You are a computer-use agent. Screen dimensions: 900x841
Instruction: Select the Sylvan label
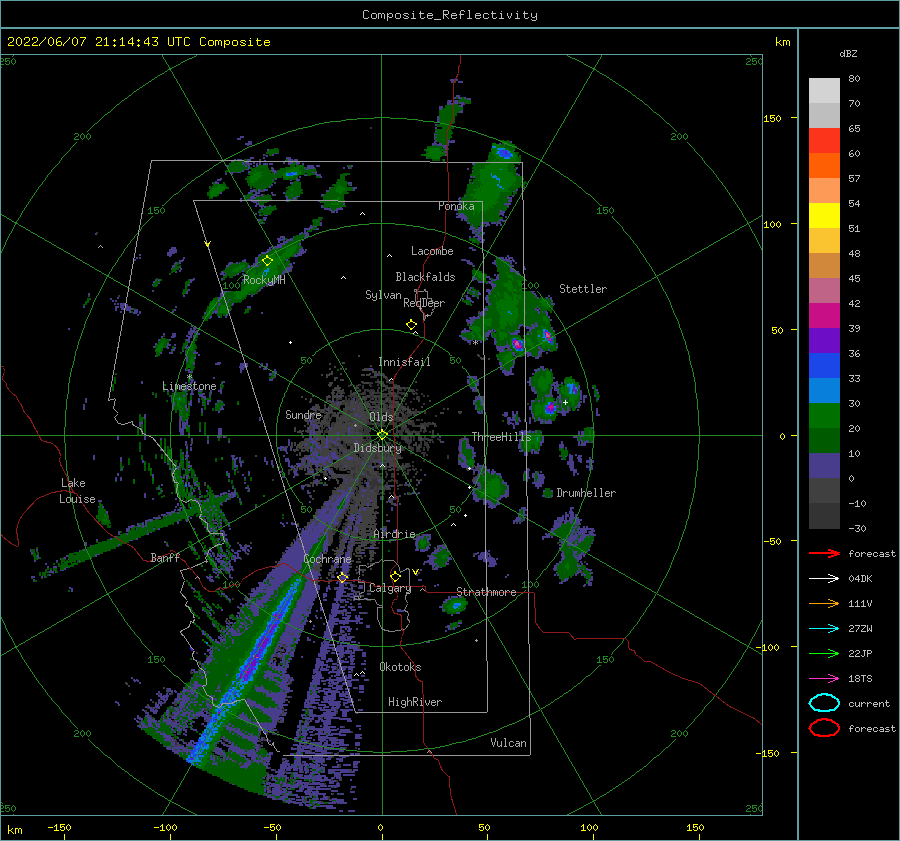(x=383, y=295)
